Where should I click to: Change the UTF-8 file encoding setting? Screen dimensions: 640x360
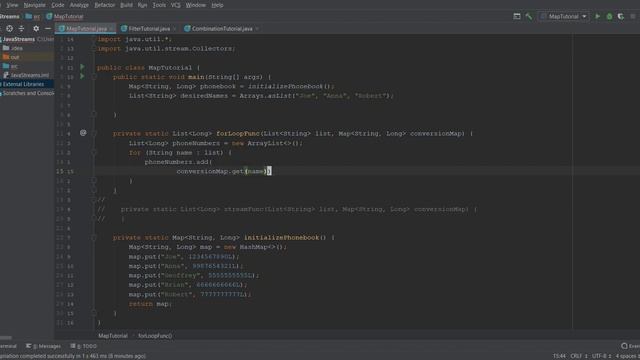[602, 356]
